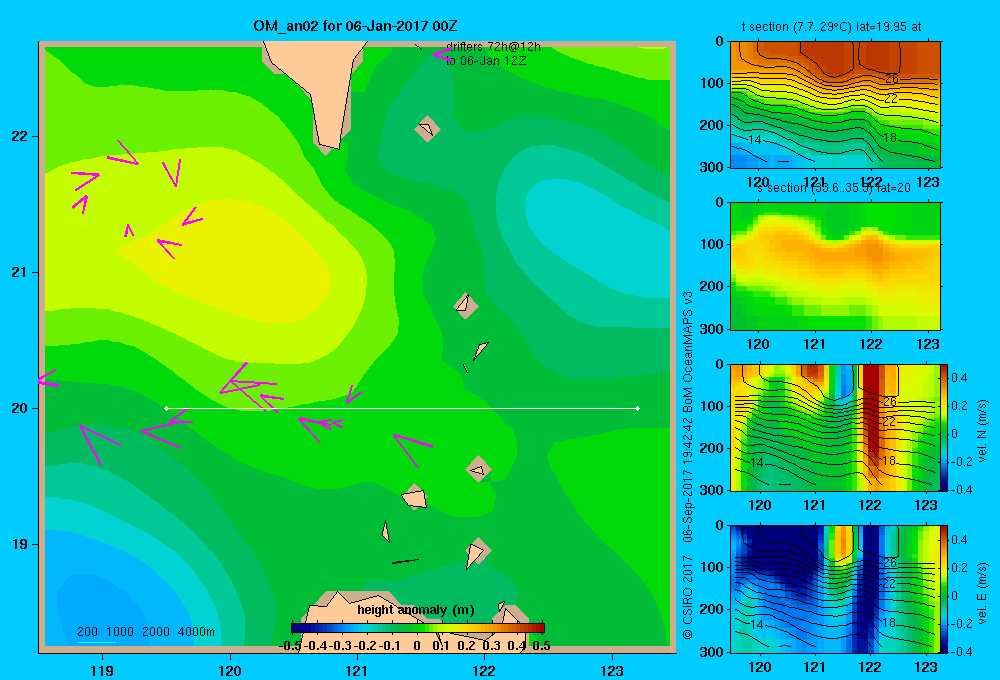
Task: Click latitude label '22' on main map left axis
Action: (x=20, y=137)
